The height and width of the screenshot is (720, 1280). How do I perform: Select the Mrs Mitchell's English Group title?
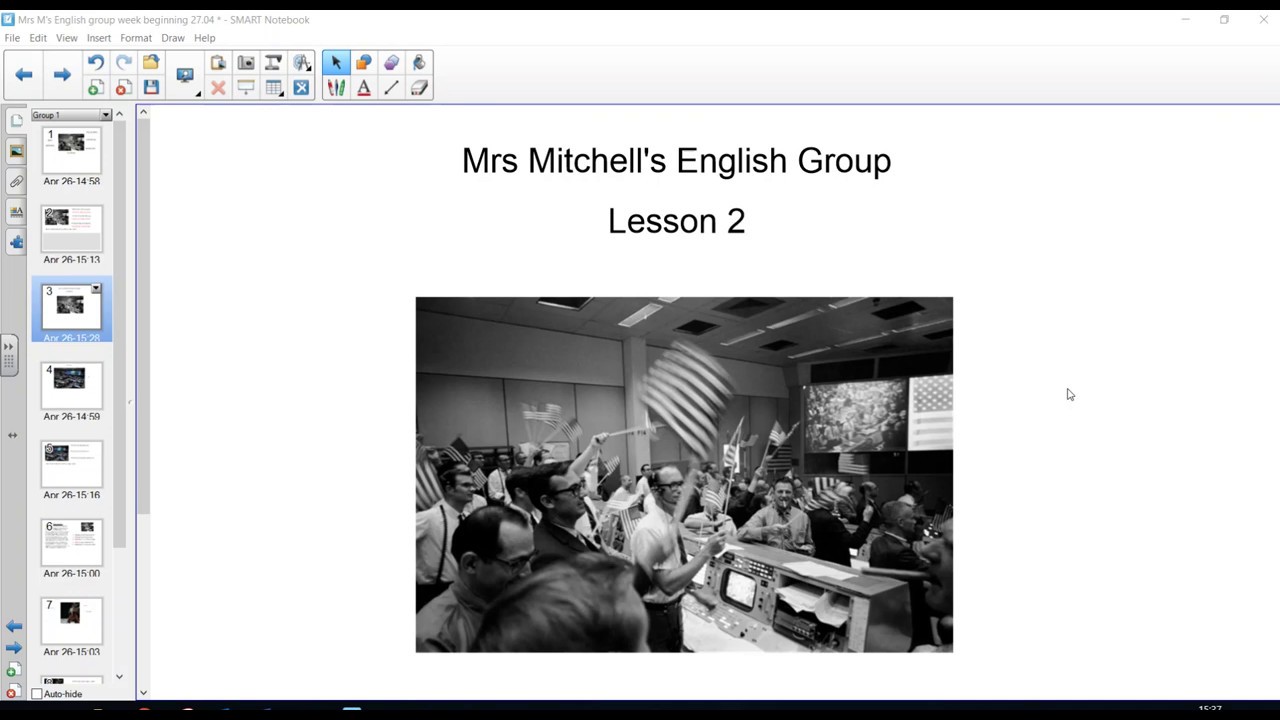(x=677, y=161)
